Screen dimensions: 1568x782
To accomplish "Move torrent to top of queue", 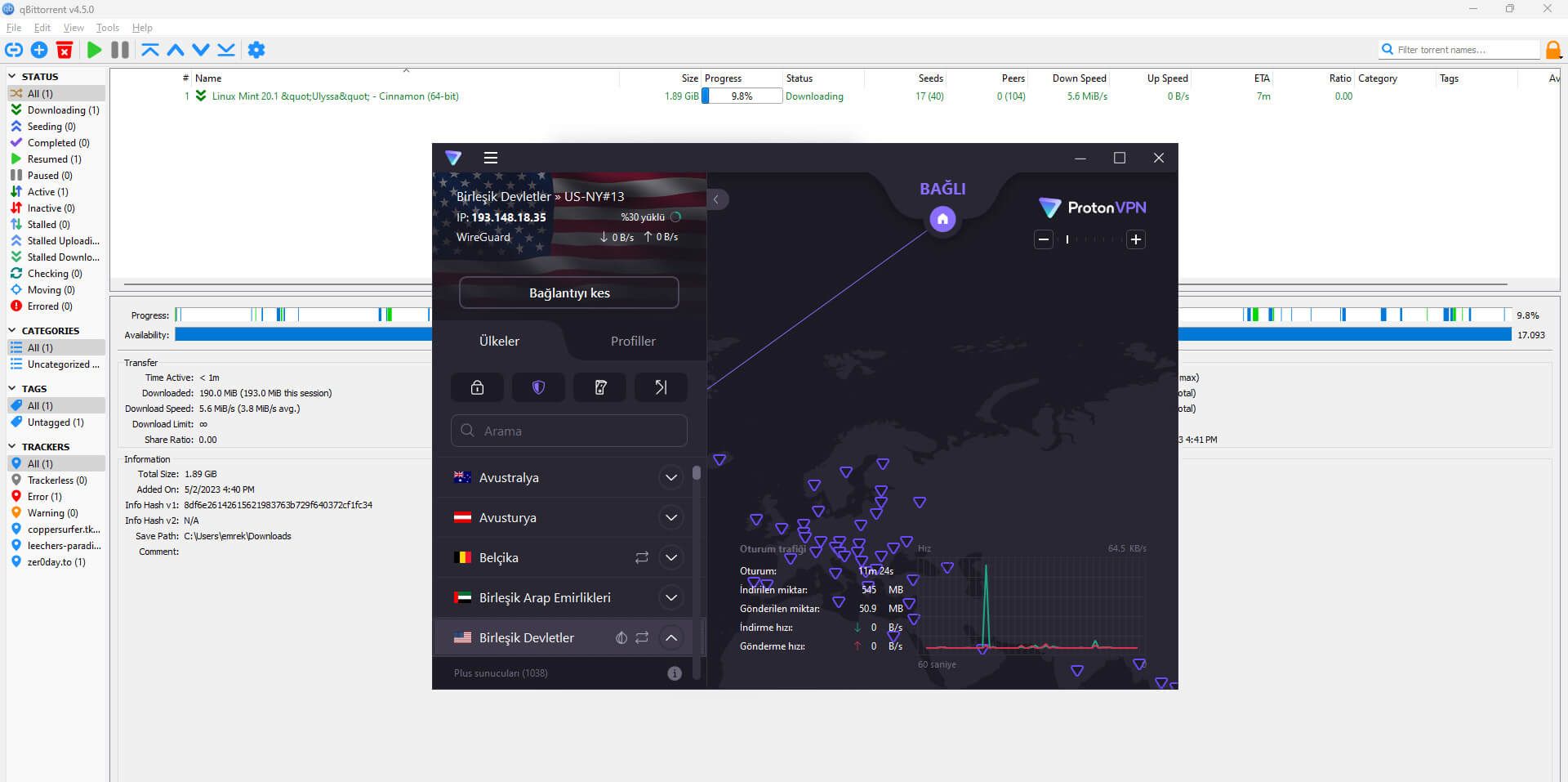I will point(150,50).
